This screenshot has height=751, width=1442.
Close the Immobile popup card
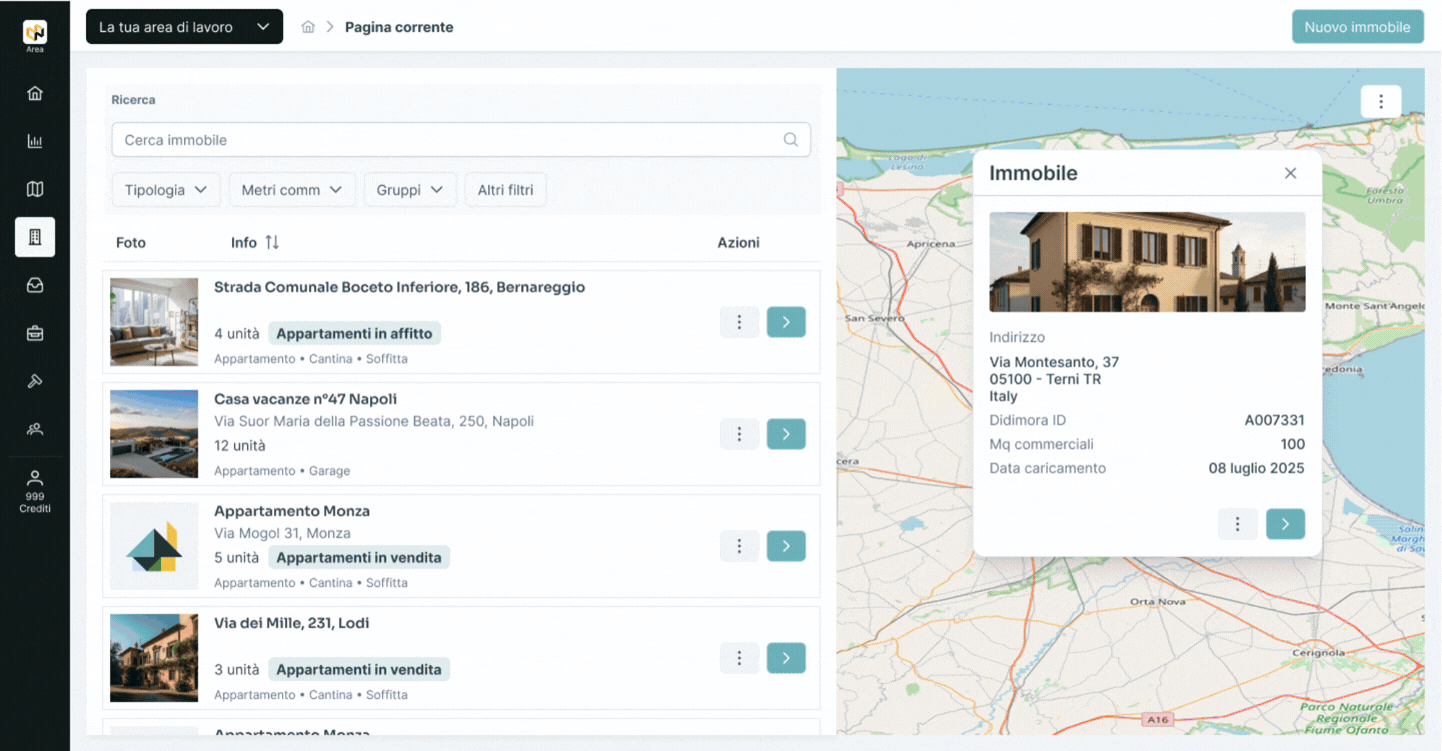coord(1290,173)
